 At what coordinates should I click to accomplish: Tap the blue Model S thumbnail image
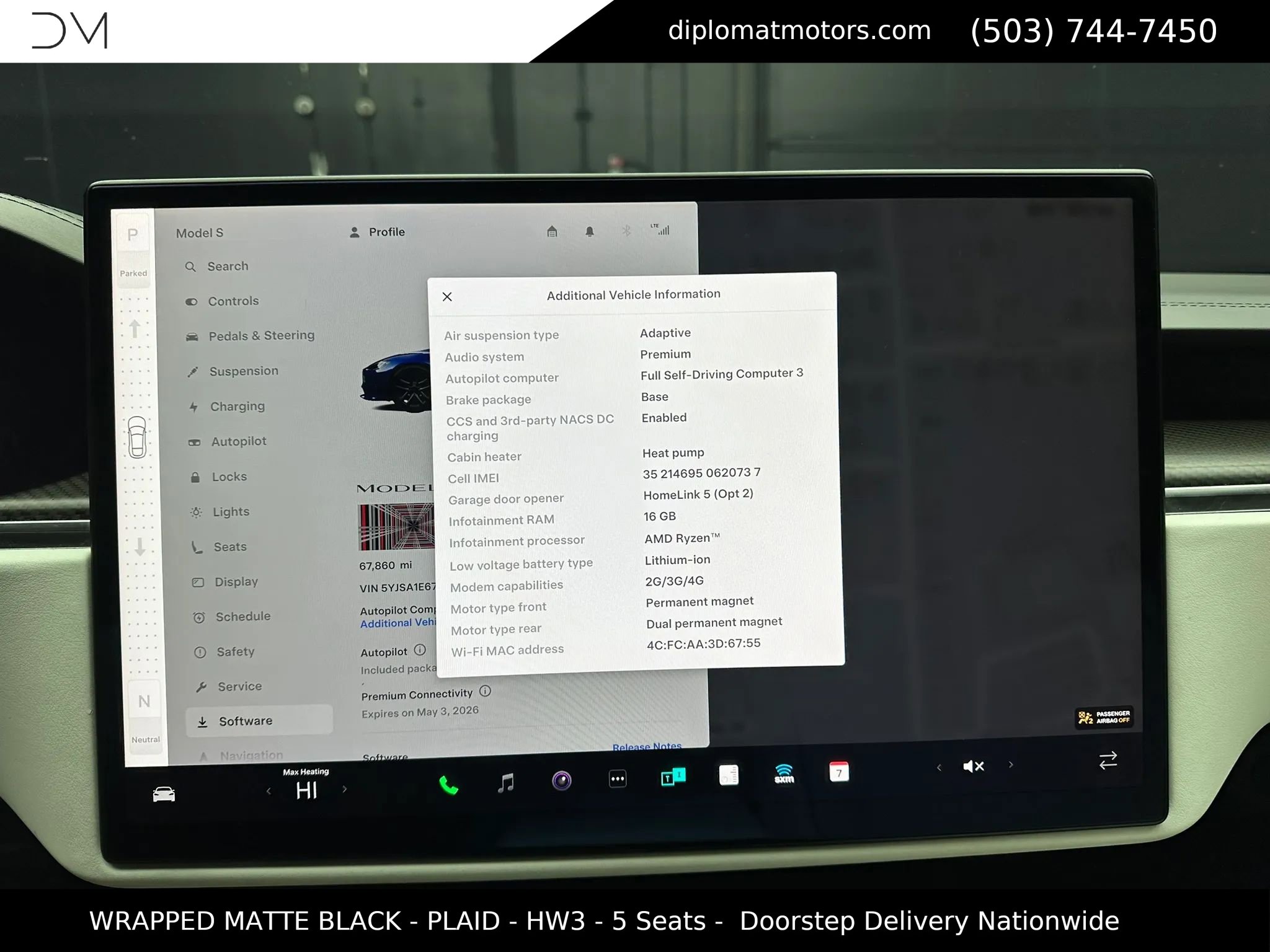396,381
